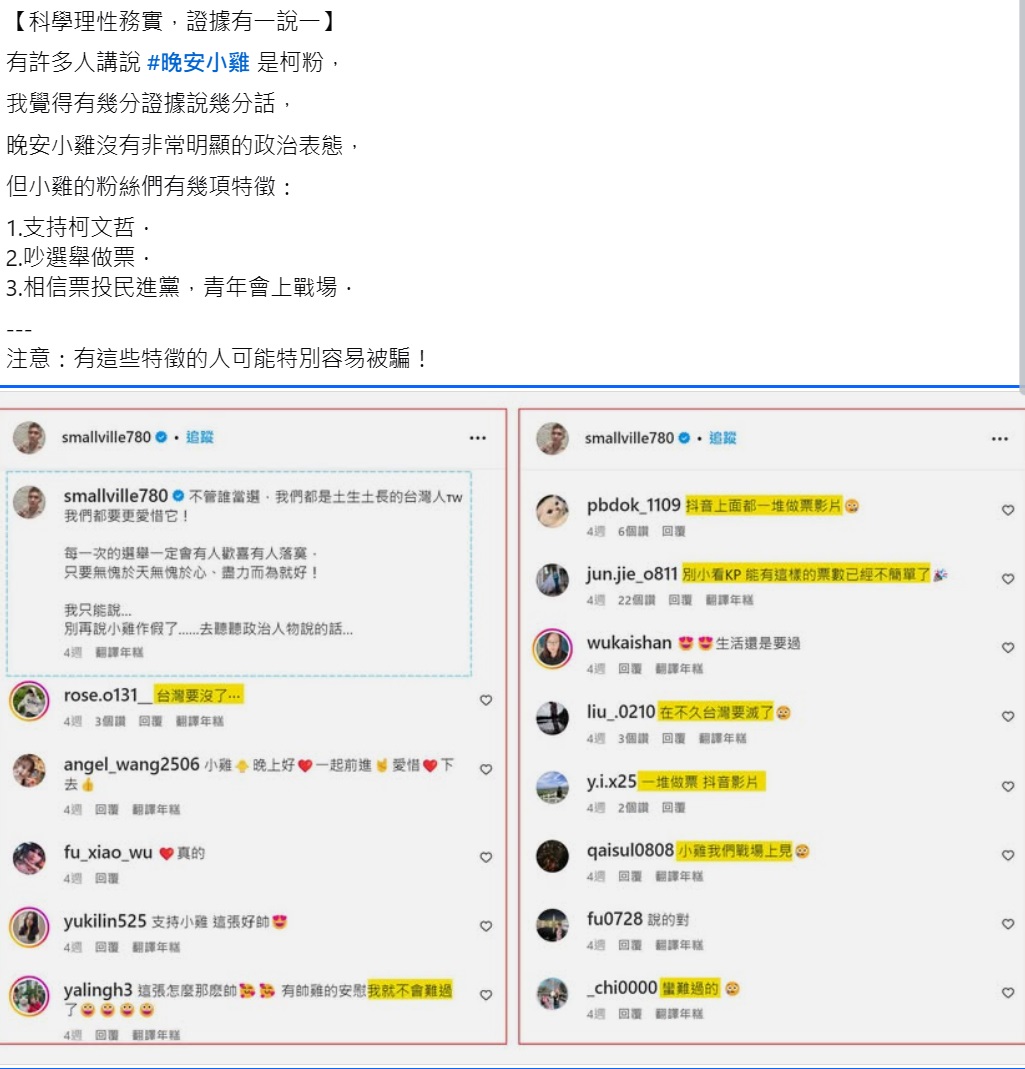Image resolution: width=1025 pixels, height=1069 pixels.
Task: Like jun.jie_o811 comment heart
Action: click(x=1007, y=579)
